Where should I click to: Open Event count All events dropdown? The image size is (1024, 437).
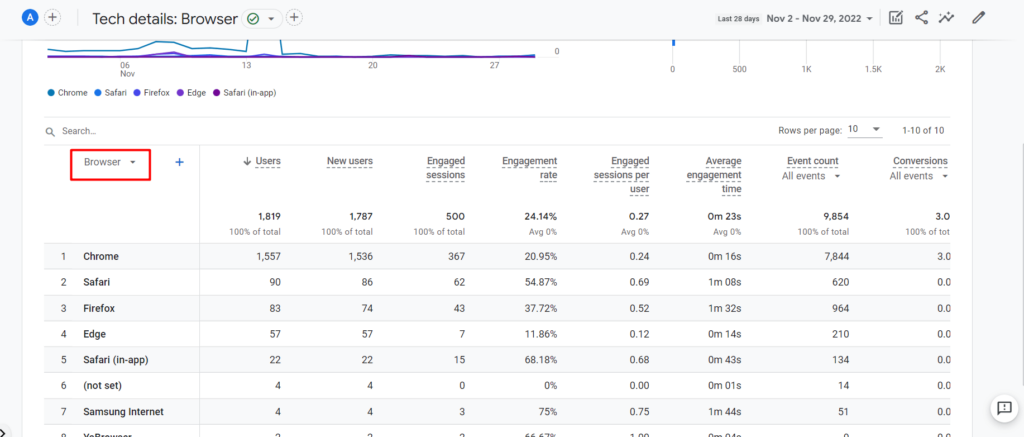pos(811,176)
